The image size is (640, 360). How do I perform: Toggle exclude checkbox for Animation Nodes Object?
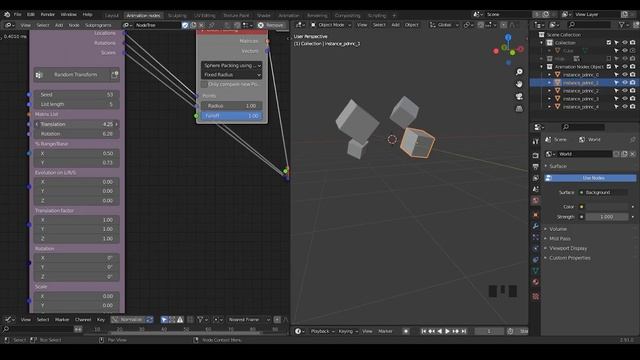pos(609,67)
